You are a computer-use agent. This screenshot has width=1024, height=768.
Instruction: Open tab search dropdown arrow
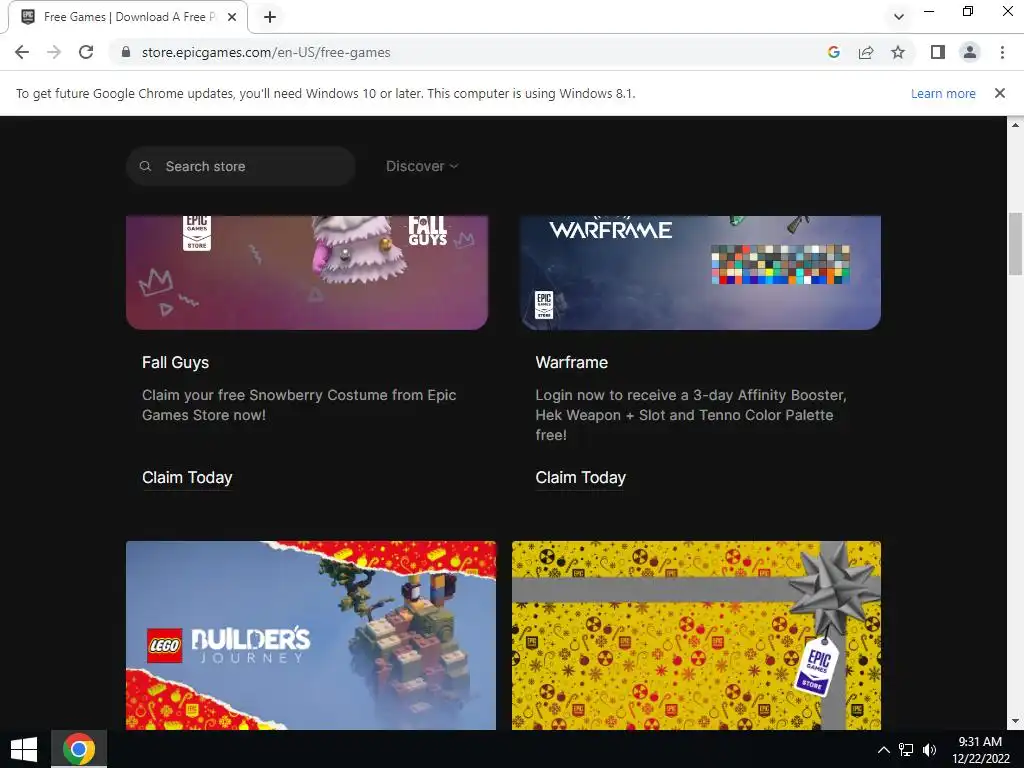coord(899,17)
